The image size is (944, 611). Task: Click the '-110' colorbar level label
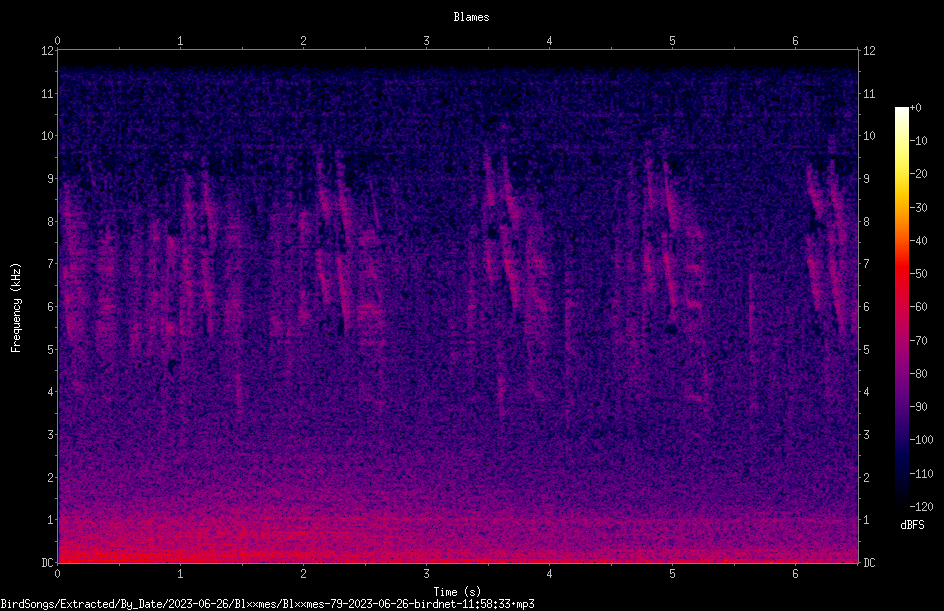click(922, 474)
